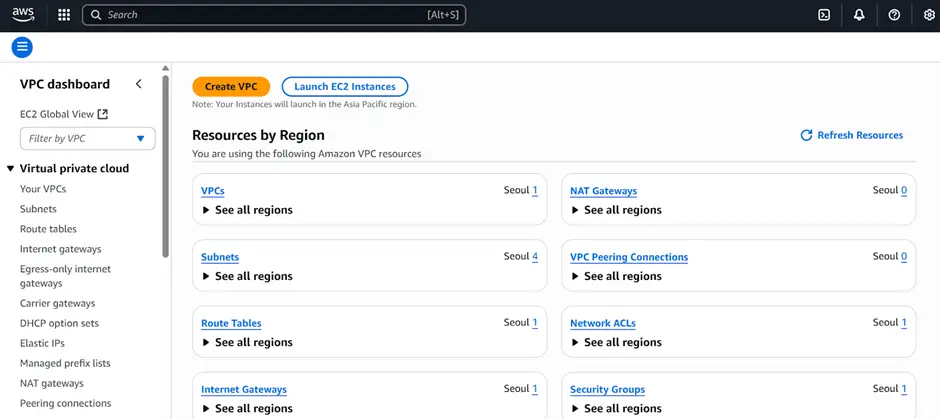
Task: Click the Launch EC2 Instances button
Action: point(345,87)
